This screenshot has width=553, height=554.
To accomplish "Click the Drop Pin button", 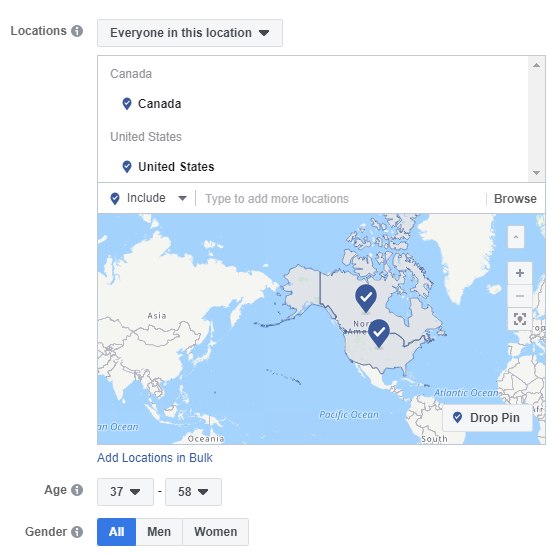I will [487, 418].
